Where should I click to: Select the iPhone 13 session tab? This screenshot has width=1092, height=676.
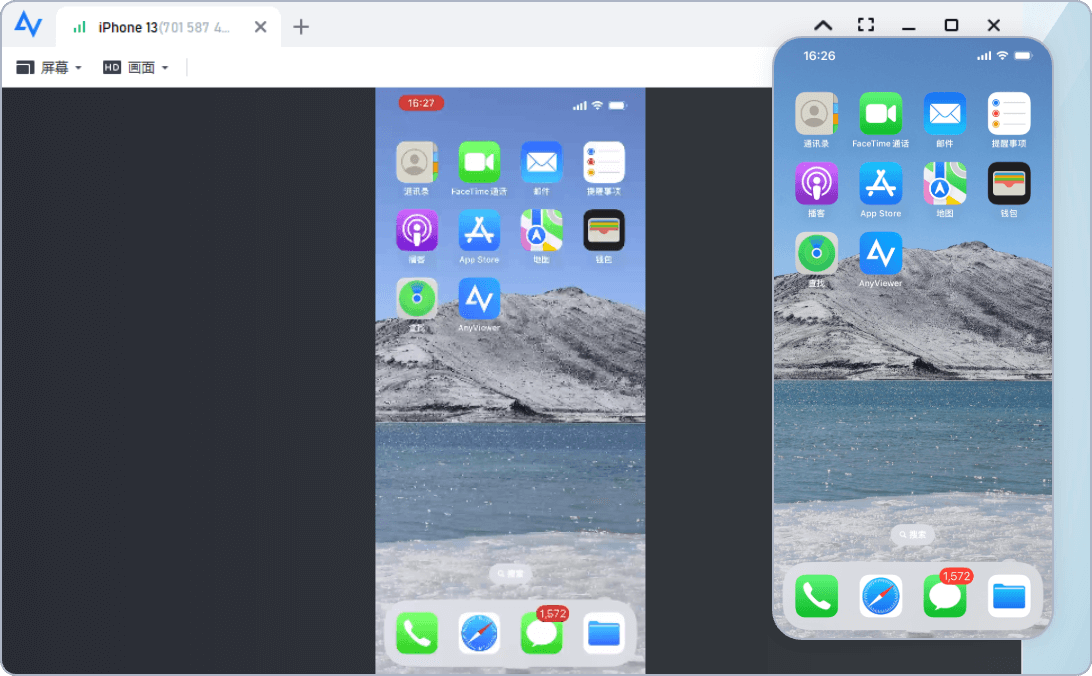tap(160, 27)
